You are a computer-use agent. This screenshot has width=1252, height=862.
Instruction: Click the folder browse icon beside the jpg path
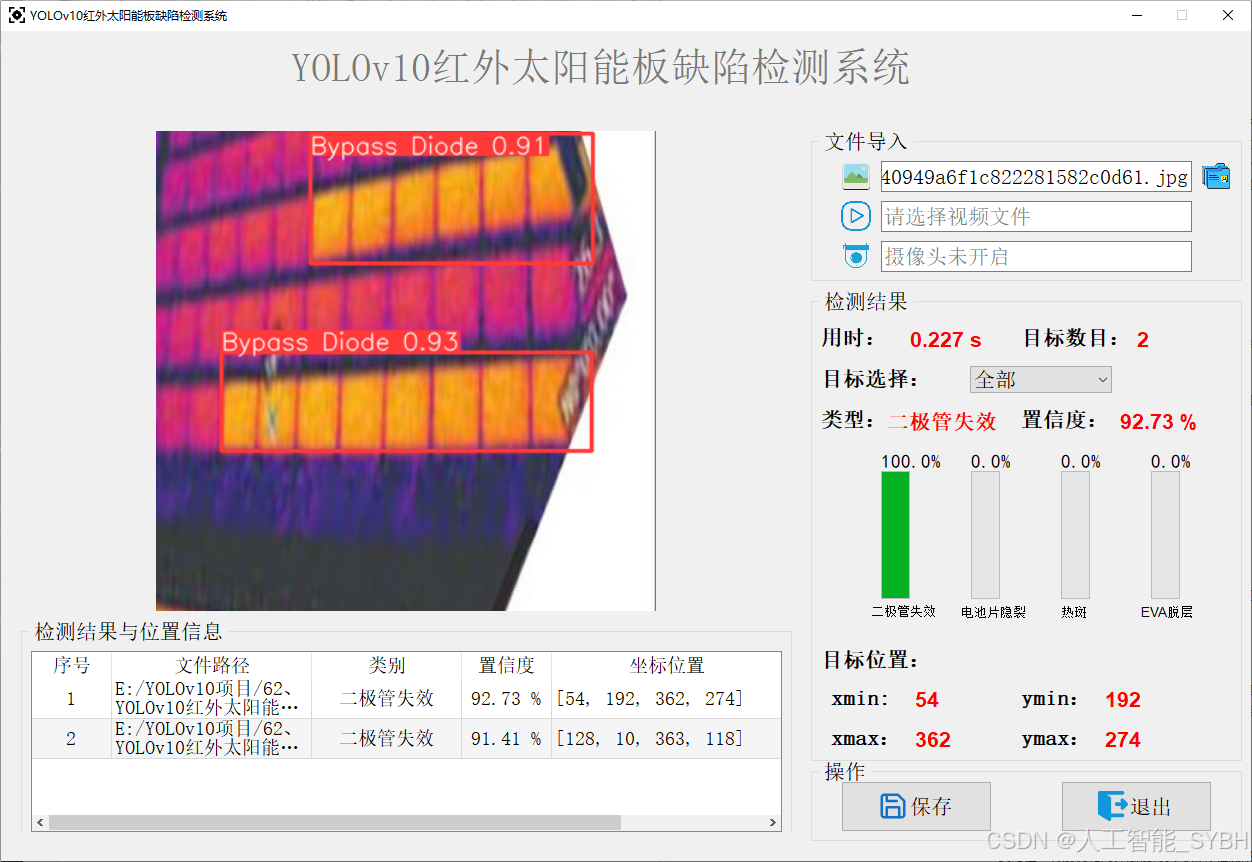click(1215, 177)
